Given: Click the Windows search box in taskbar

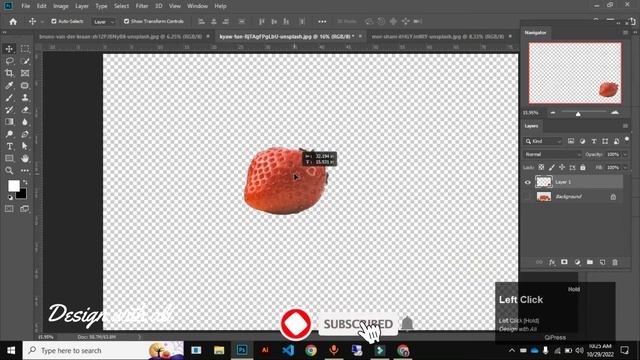Looking at the screenshot, I should coord(103,350).
